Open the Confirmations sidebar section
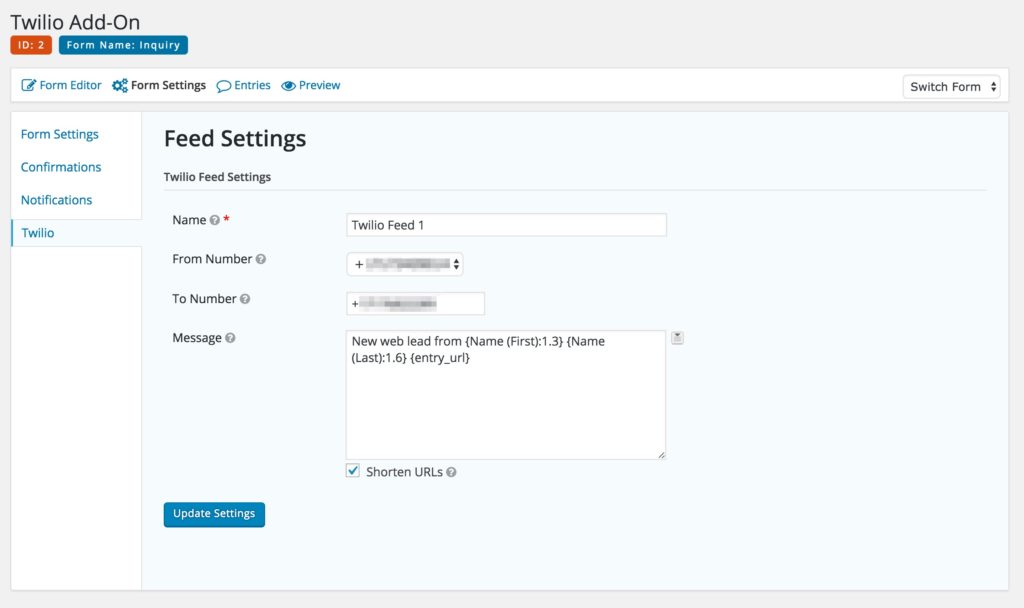The width and height of the screenshot is (1024, 608). pyautogui.click(x=61, y=167)
